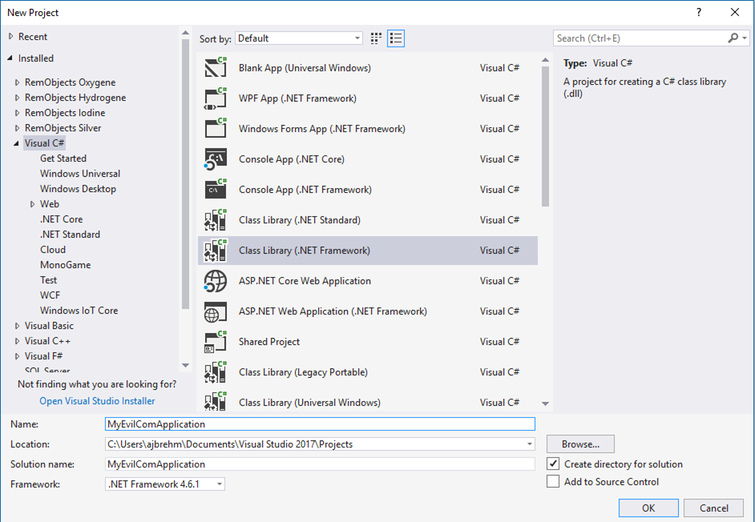Switch to medium icons list view
The width and height of the screenshot is (755, 522).
click(x=396, y=38)
